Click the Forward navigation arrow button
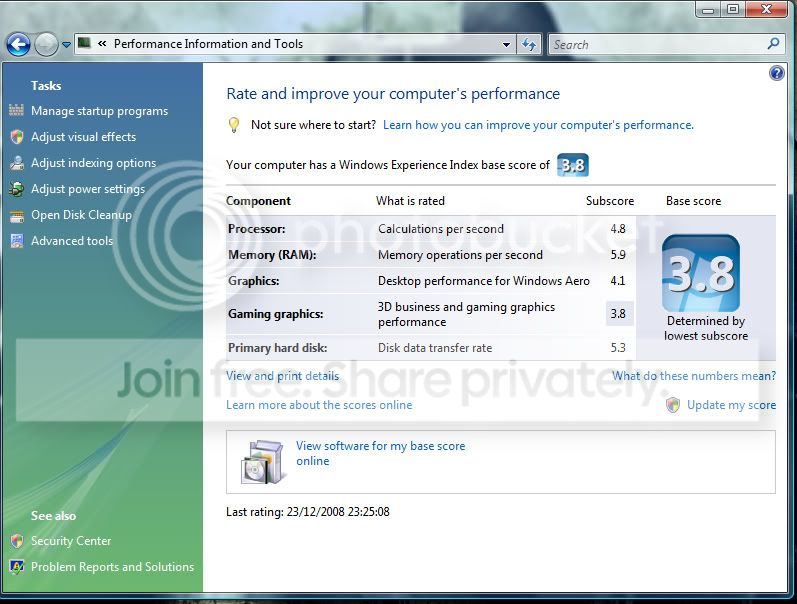 coord(46,45)
